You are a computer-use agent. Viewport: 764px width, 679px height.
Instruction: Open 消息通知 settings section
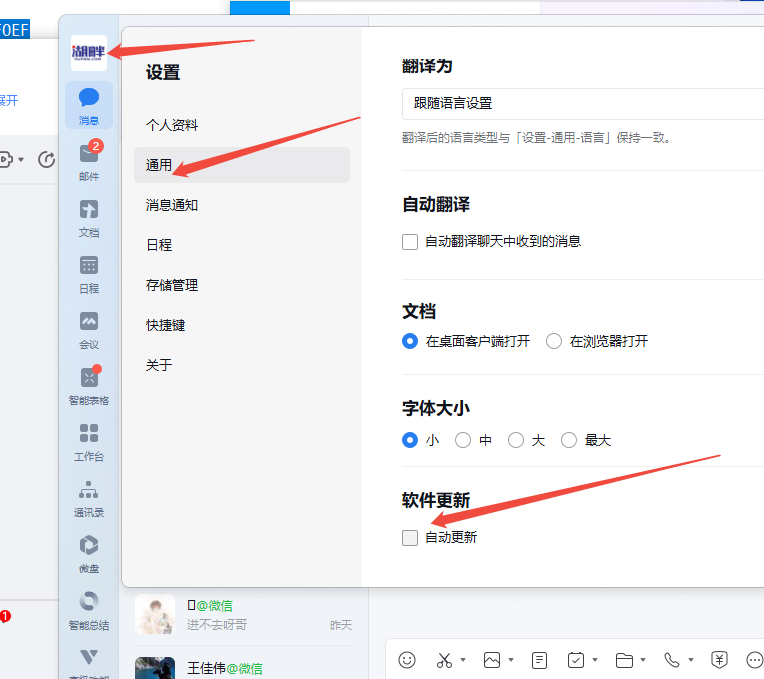(x=242, y=205)
